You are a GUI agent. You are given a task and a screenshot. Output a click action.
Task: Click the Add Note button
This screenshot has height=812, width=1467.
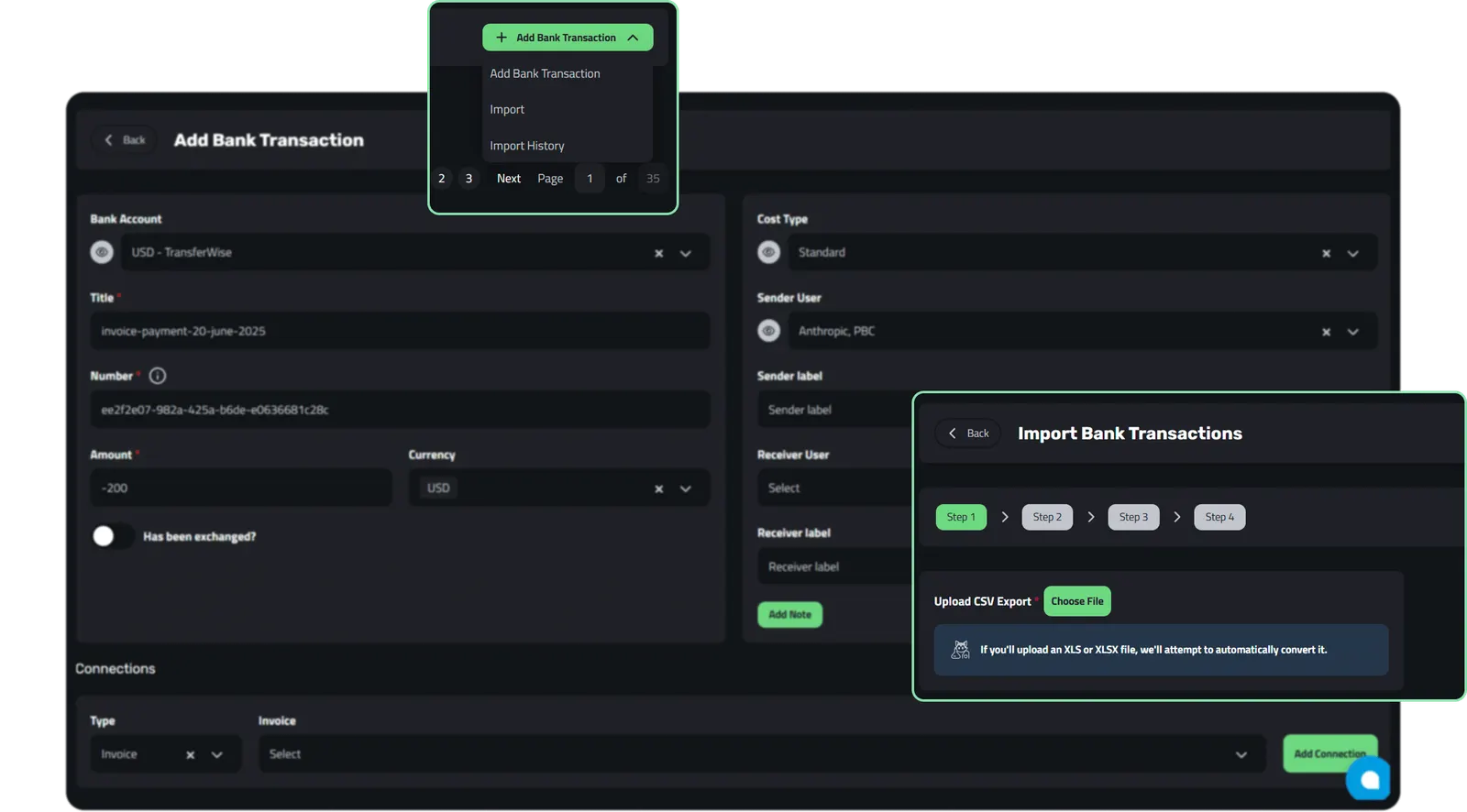(x=789, y=614)
